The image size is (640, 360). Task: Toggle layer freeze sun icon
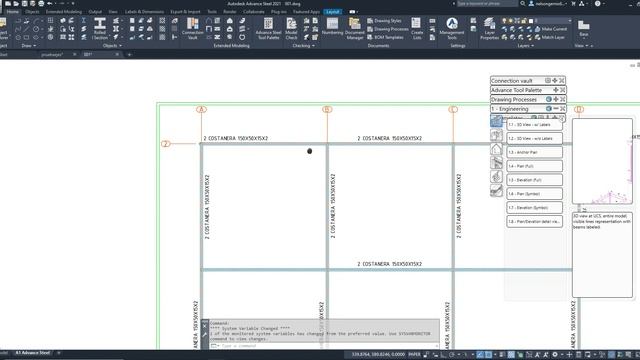(x=510, y=21)
